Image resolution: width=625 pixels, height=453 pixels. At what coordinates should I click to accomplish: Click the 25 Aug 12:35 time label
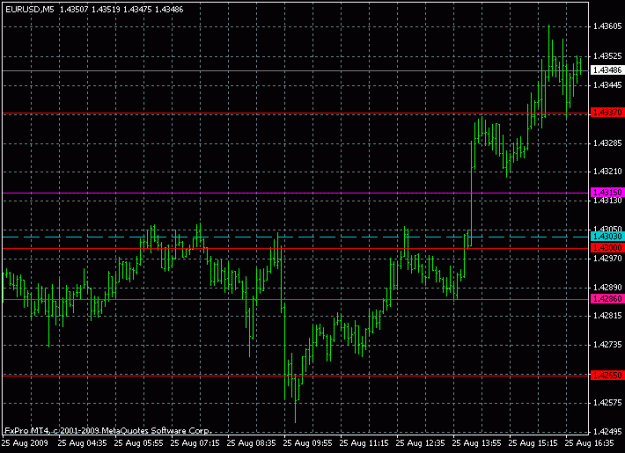[x=421, y=443]
